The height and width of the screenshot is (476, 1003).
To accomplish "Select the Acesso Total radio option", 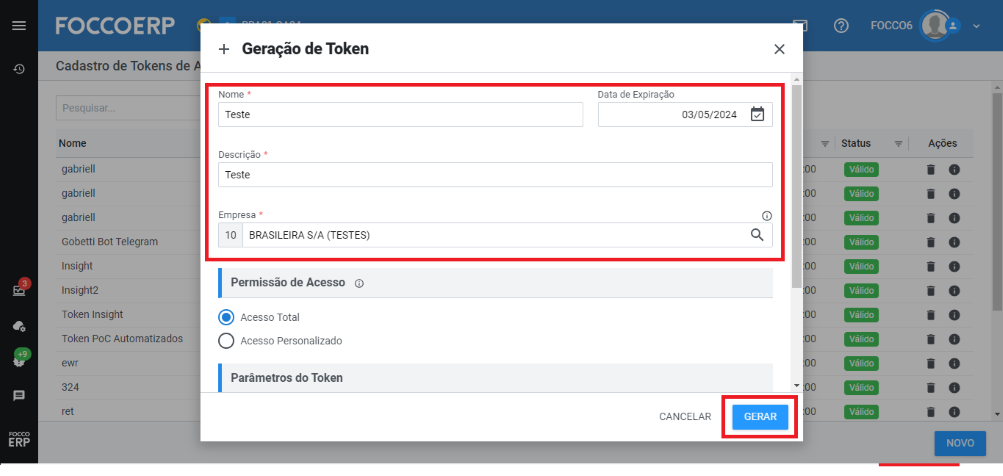I will point(226,317).
